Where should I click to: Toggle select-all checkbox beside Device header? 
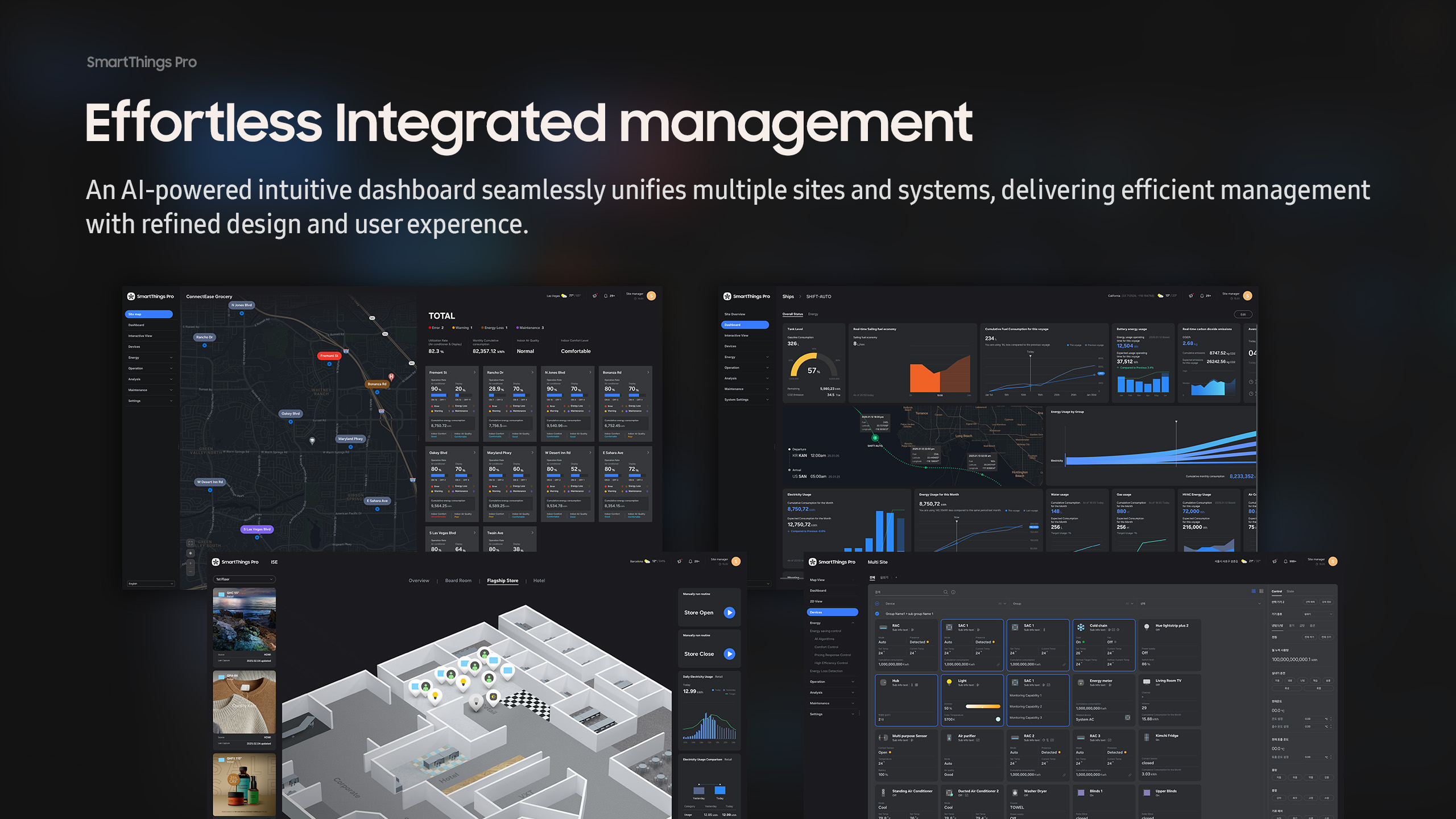point(877,603)
